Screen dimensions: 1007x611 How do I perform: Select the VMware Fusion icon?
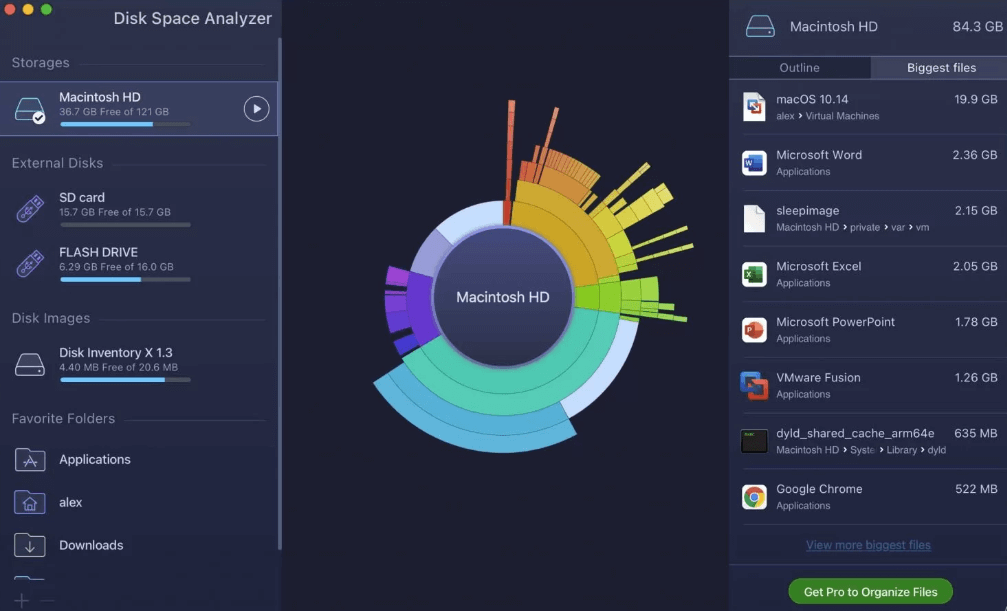[753, 385]
